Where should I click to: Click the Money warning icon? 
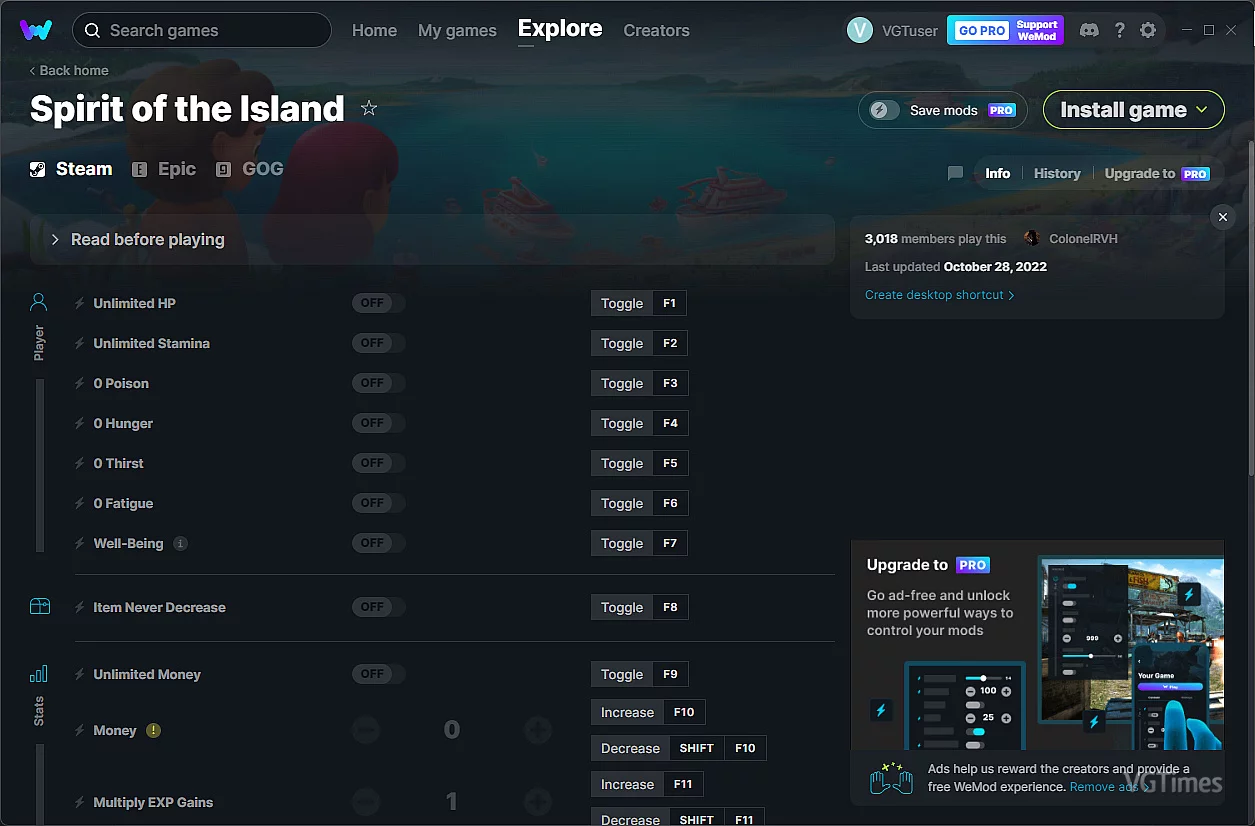(153, 730)
